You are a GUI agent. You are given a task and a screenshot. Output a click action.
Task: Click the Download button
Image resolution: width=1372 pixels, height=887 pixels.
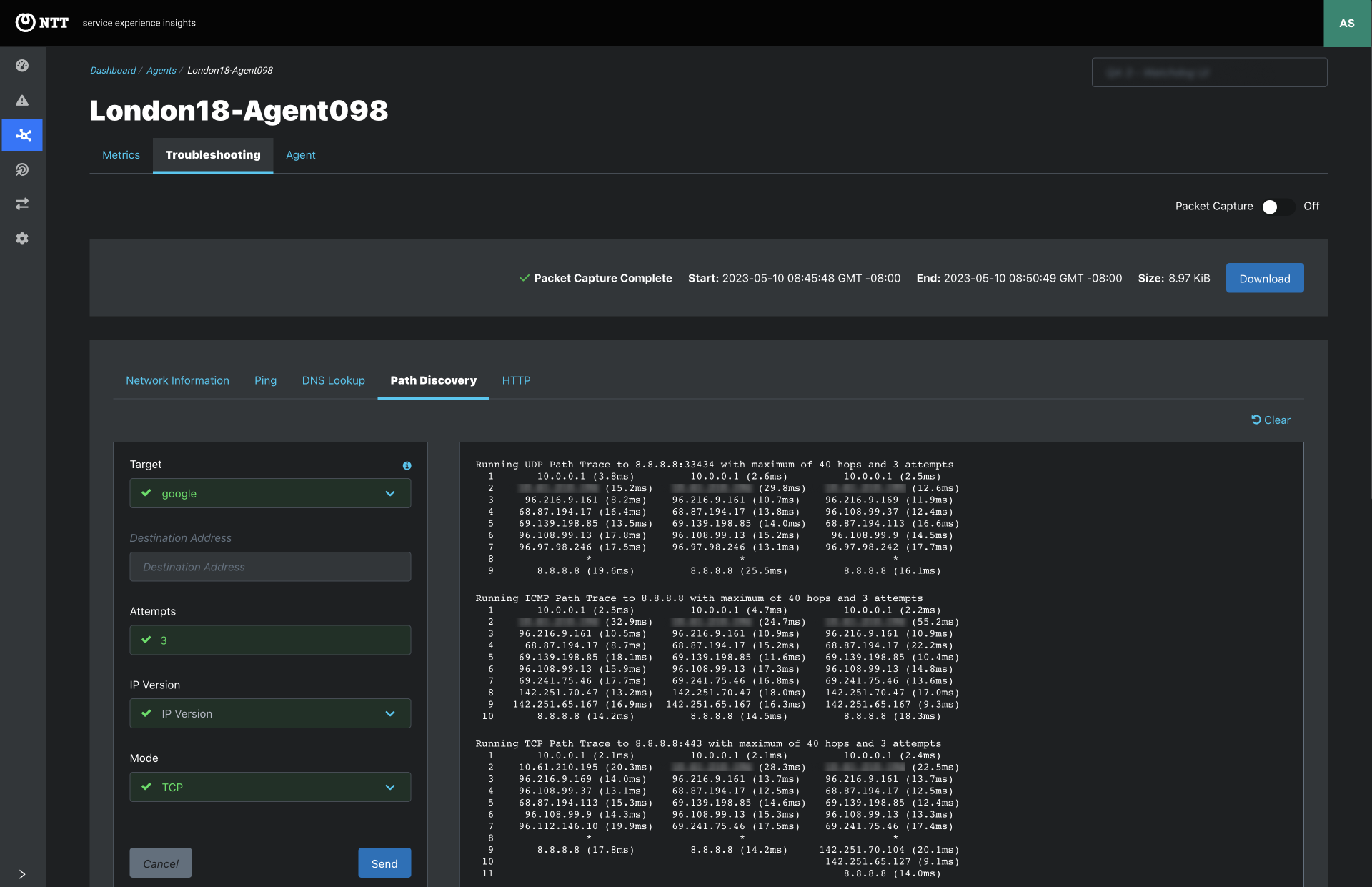(x=1264, y=278)
